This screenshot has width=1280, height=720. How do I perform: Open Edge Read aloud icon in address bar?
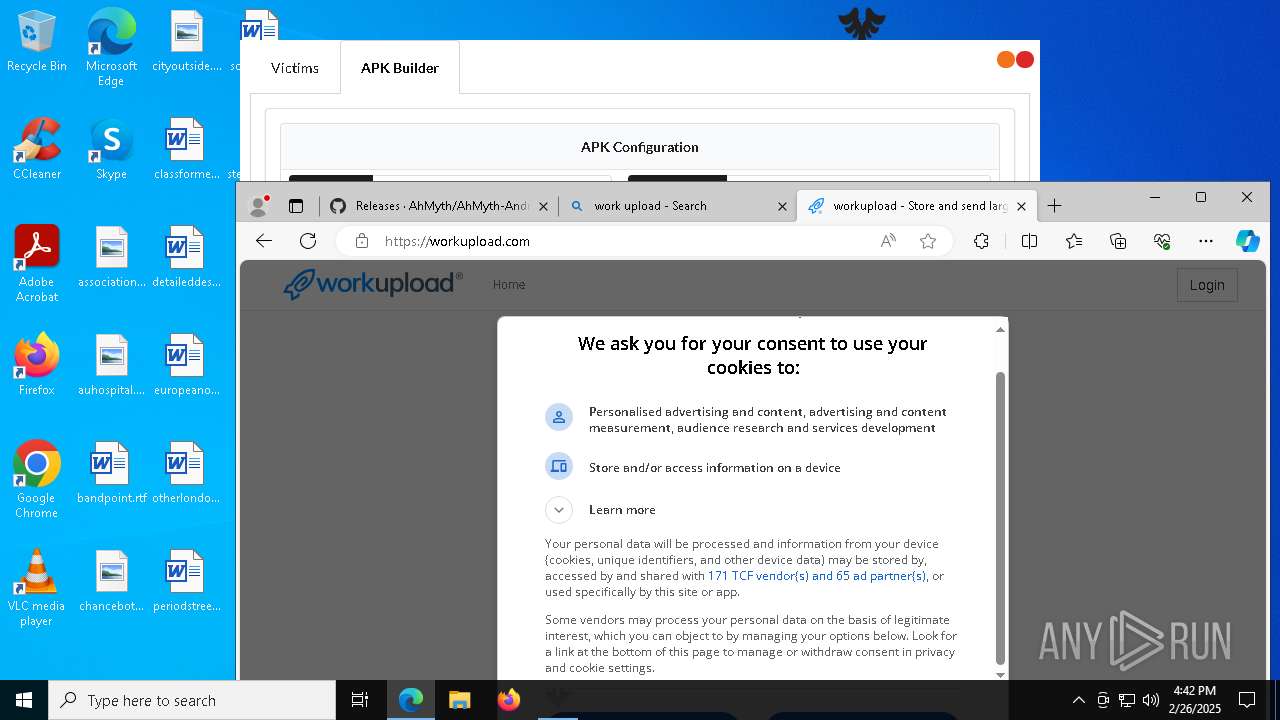[x=888, y=241]
